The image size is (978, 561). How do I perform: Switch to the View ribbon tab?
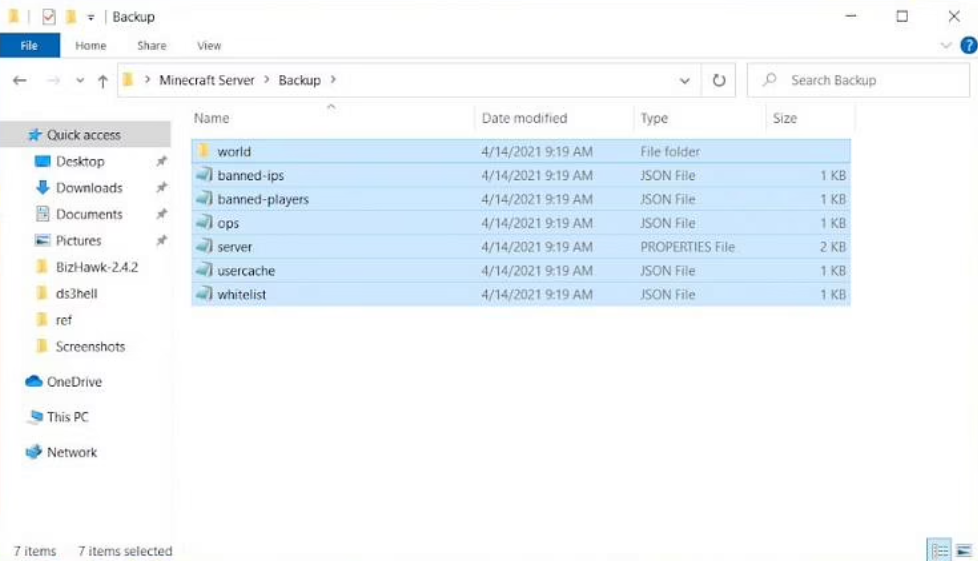pyautogui.click(x=209, y=45)
